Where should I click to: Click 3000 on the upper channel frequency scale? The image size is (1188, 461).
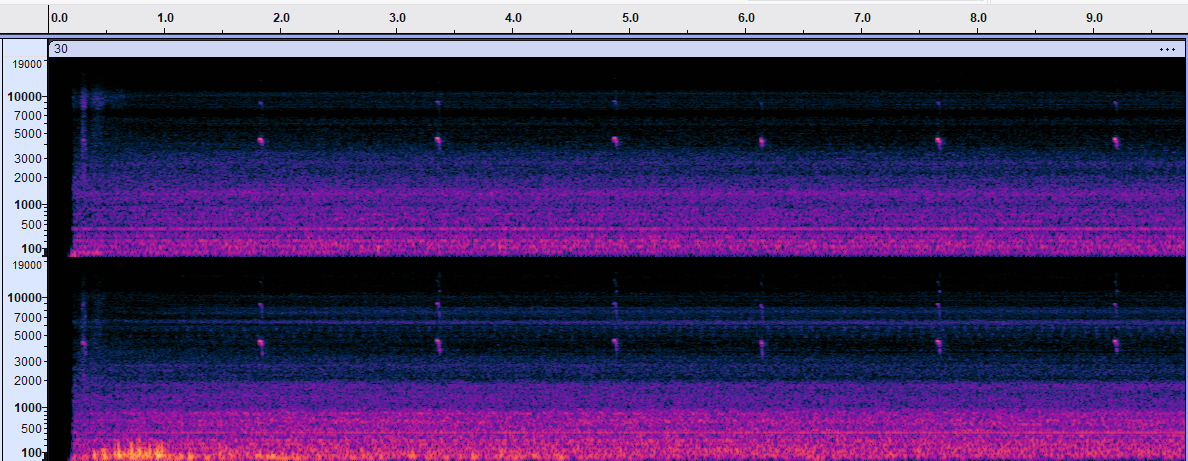coord(30,158)
